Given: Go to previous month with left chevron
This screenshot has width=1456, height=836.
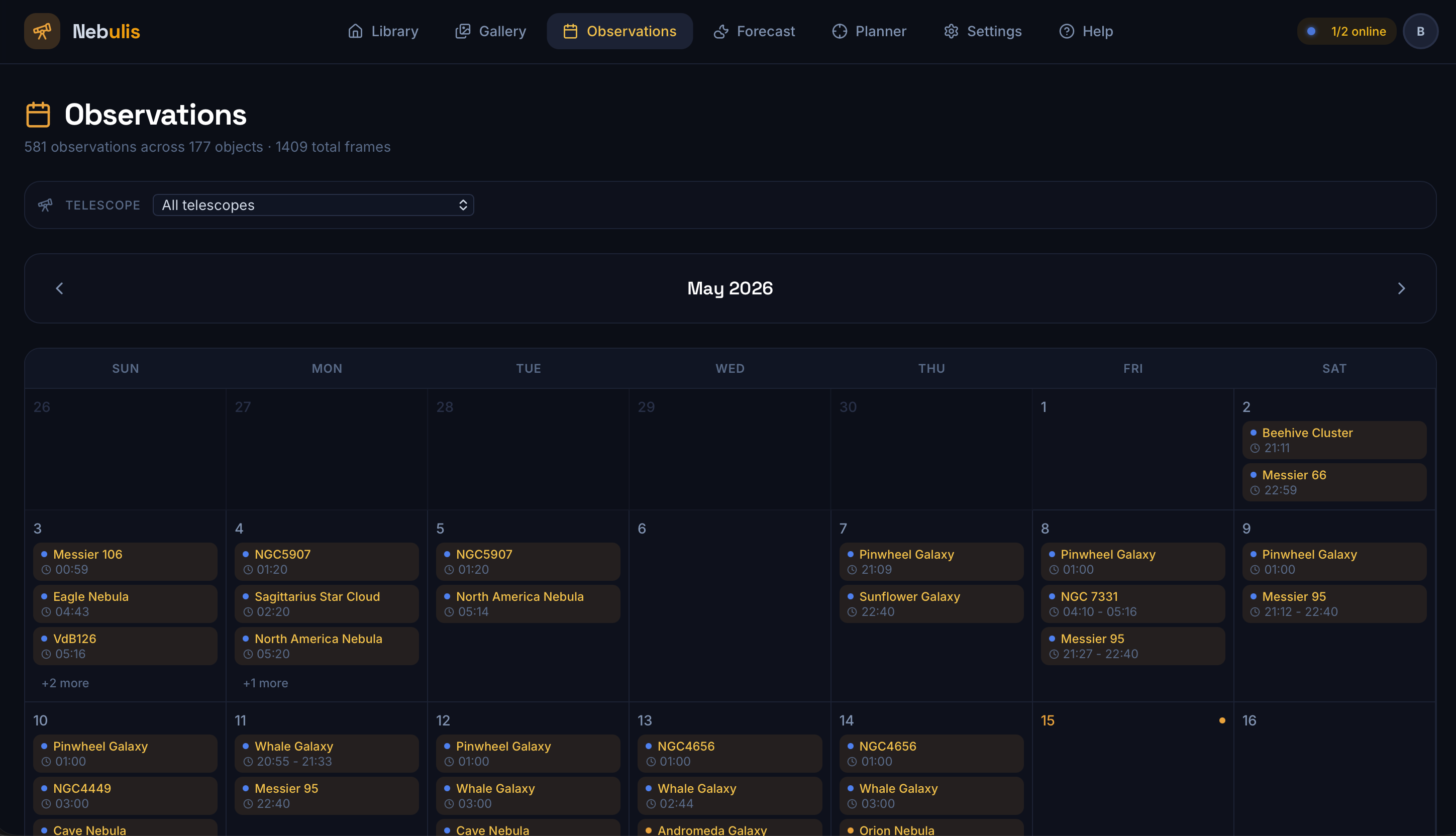Looking at the screenshot, I should tap(59, 288).
